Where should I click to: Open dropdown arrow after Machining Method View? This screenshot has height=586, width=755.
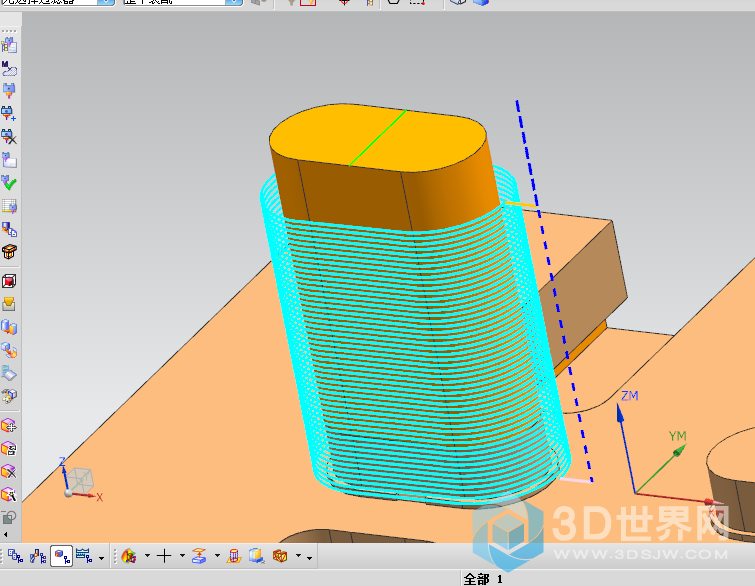tap(101, 558)
